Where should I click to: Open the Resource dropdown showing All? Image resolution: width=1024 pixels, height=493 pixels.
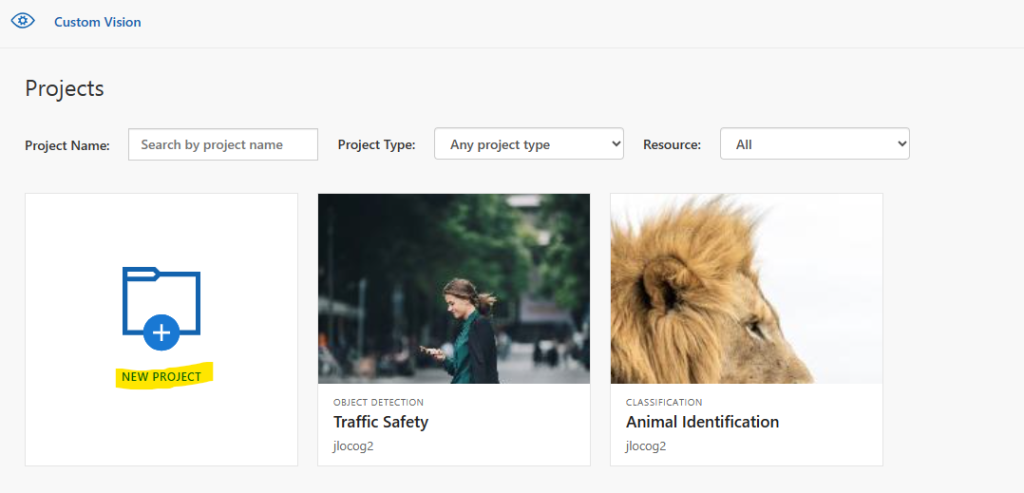pos(814,144)
